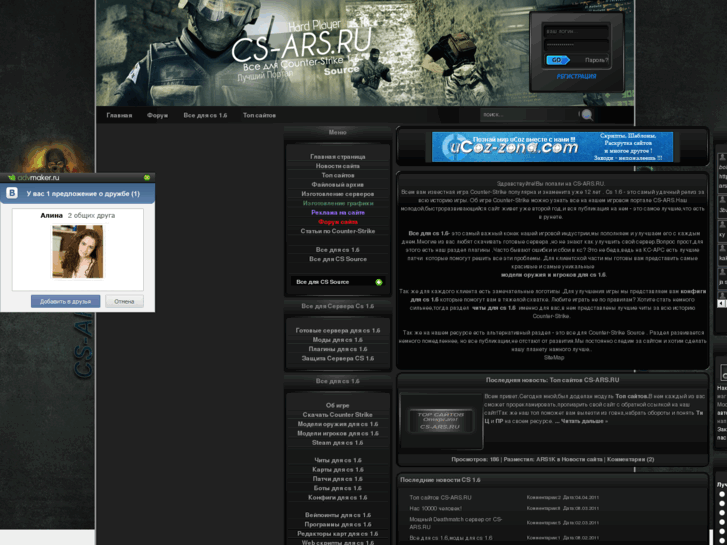Open 'Читы для cs 1.6' menu link
727x545 pixels.
pos(338,460)
